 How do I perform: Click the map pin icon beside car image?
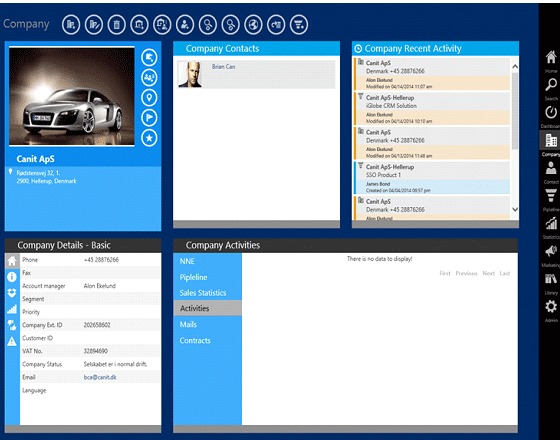(x=149, y=97)
